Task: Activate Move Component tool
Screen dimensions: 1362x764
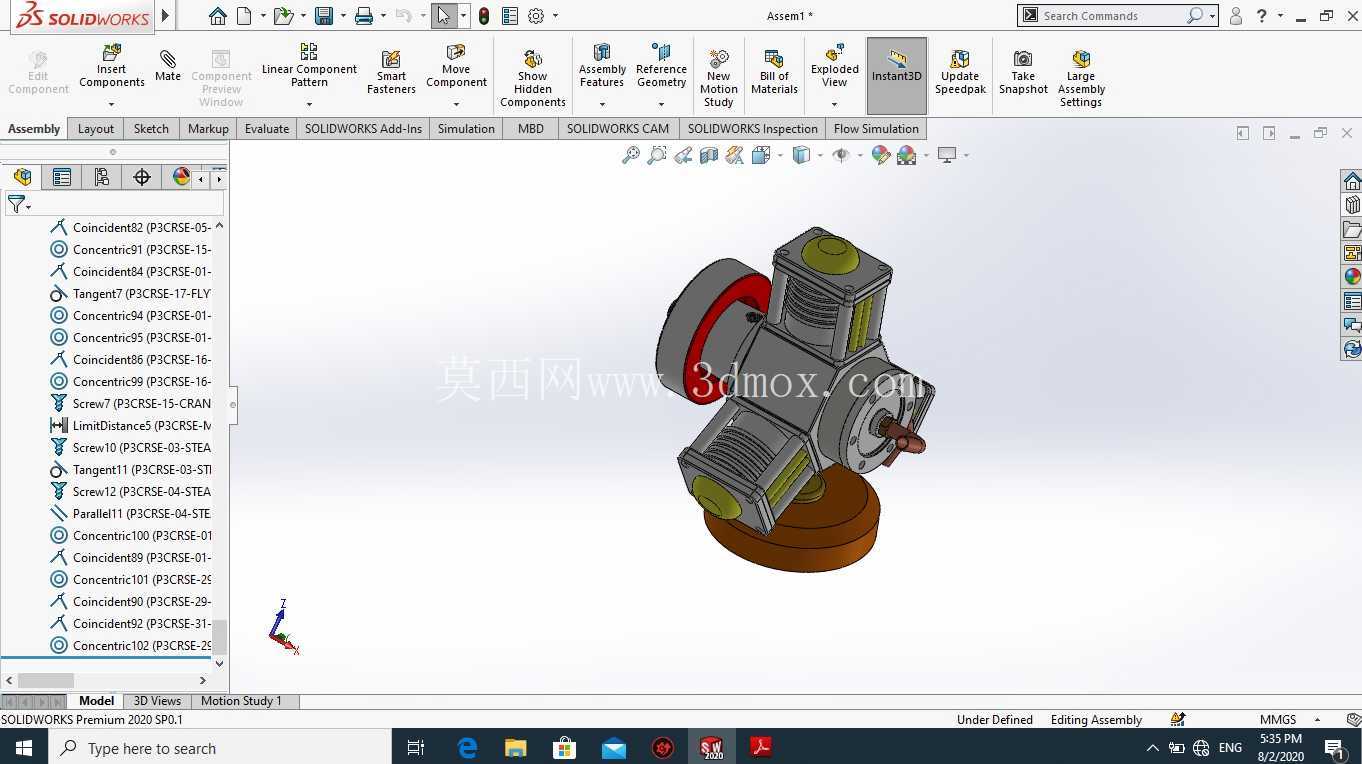Action: click(456, 66)
